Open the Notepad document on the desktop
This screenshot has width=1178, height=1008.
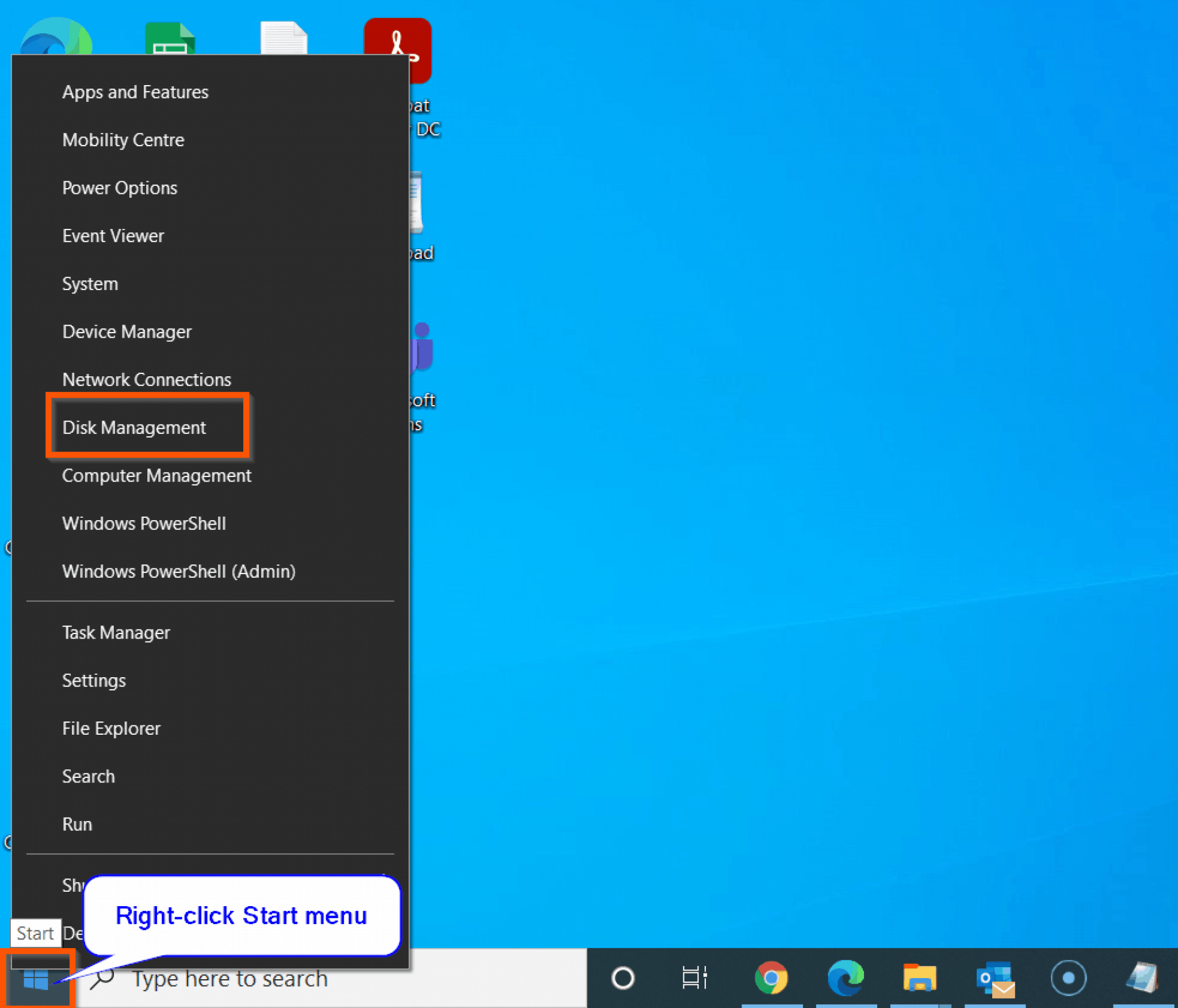coord(283,37)
